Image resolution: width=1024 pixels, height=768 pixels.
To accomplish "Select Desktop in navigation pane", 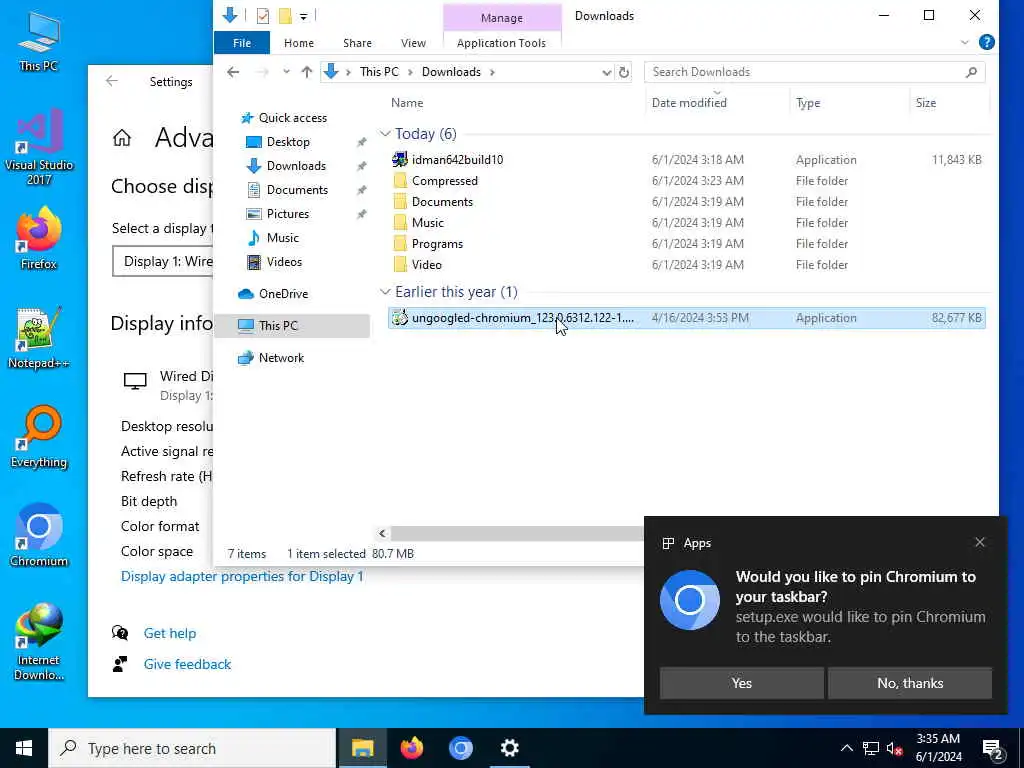I will pyautogui.click(x=288, y=142).
